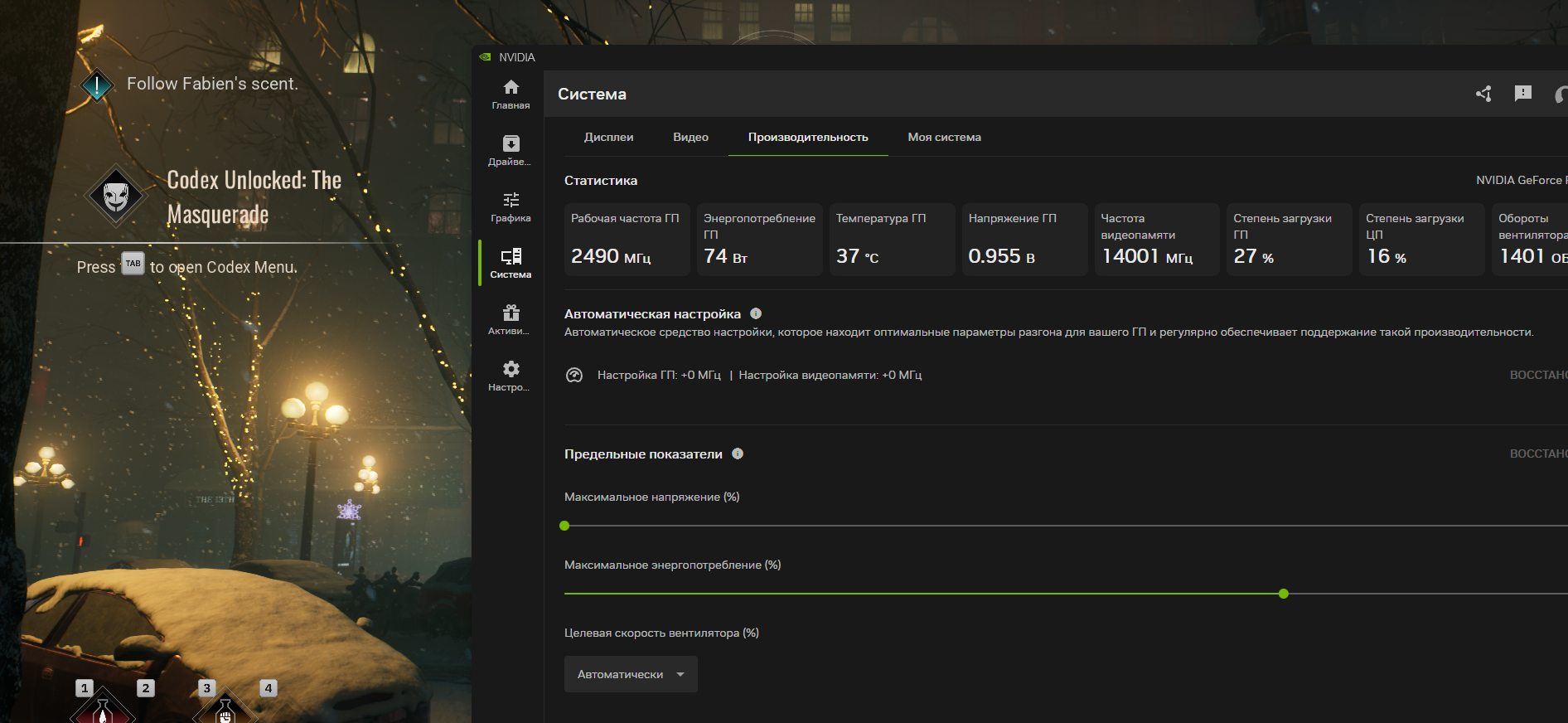Switch to the Дисплеи tab

coord(608,137)
